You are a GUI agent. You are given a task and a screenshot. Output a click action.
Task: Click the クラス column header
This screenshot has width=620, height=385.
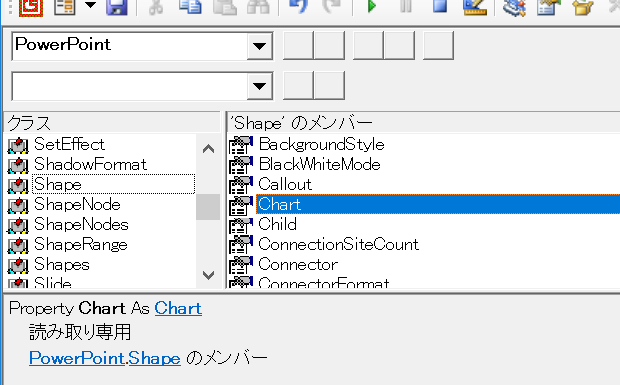112,123
